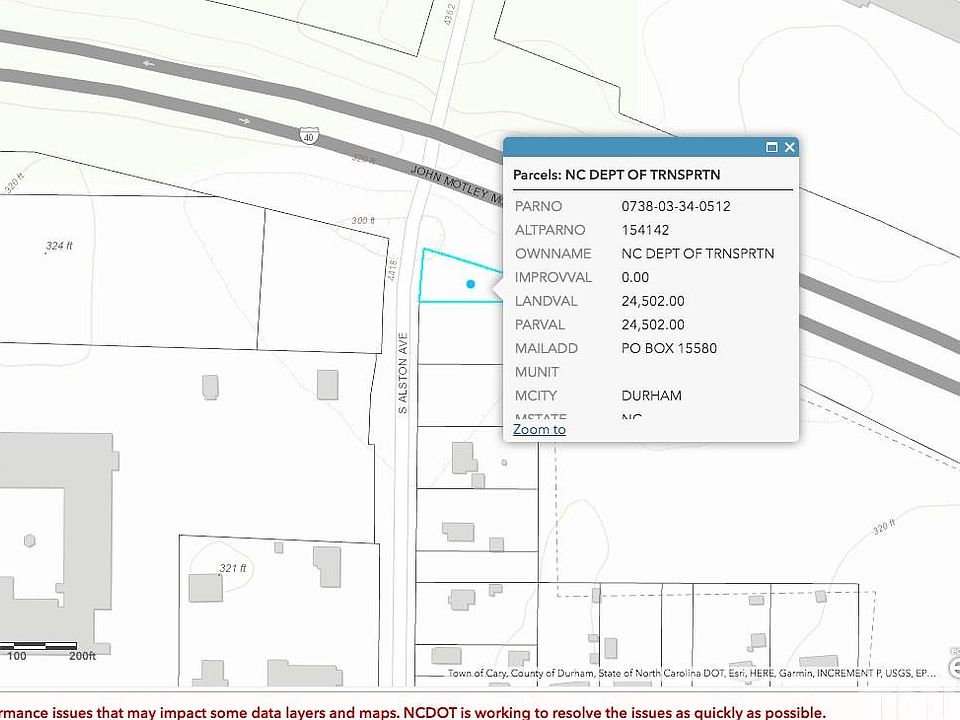Select the OWNNAME value NC DEPT OF TRNSPRTN
This screenshot has width=960, height=720.
697,253
